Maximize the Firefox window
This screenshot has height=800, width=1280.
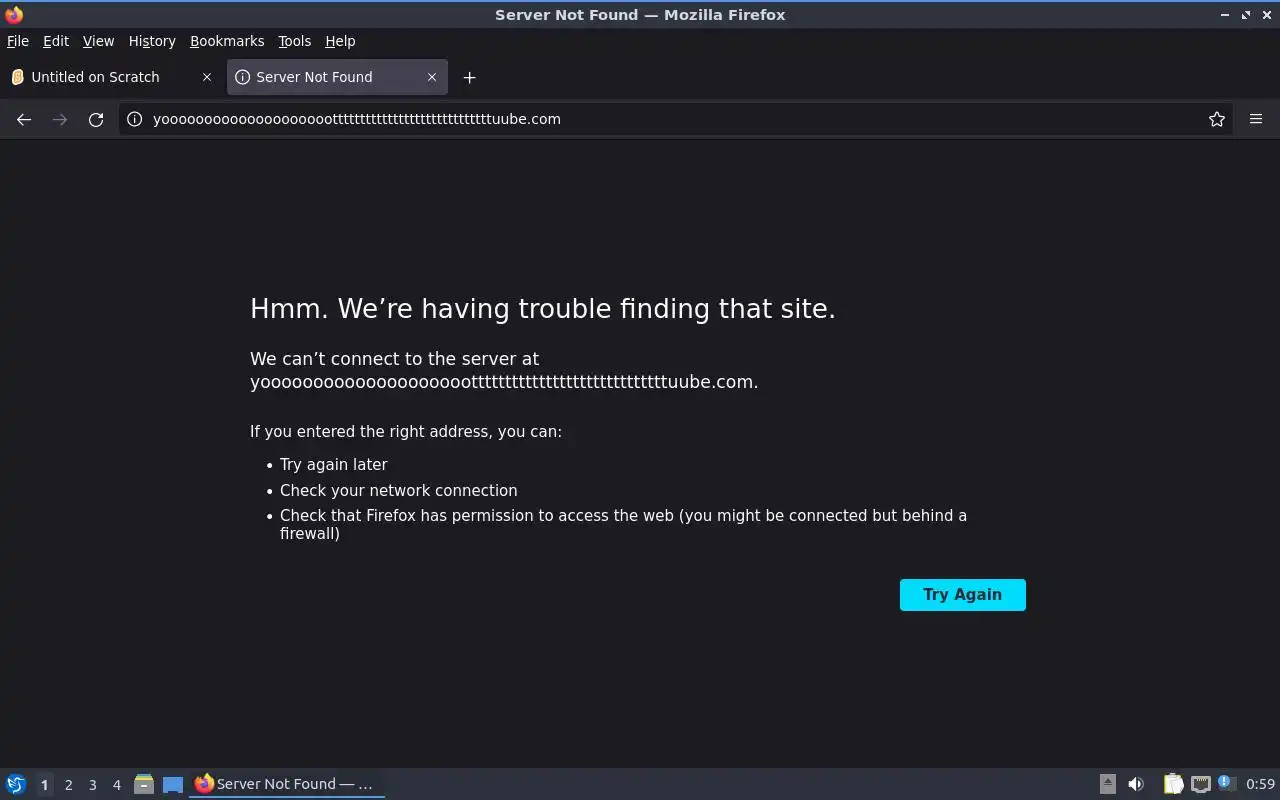[x=1246, y=15]
